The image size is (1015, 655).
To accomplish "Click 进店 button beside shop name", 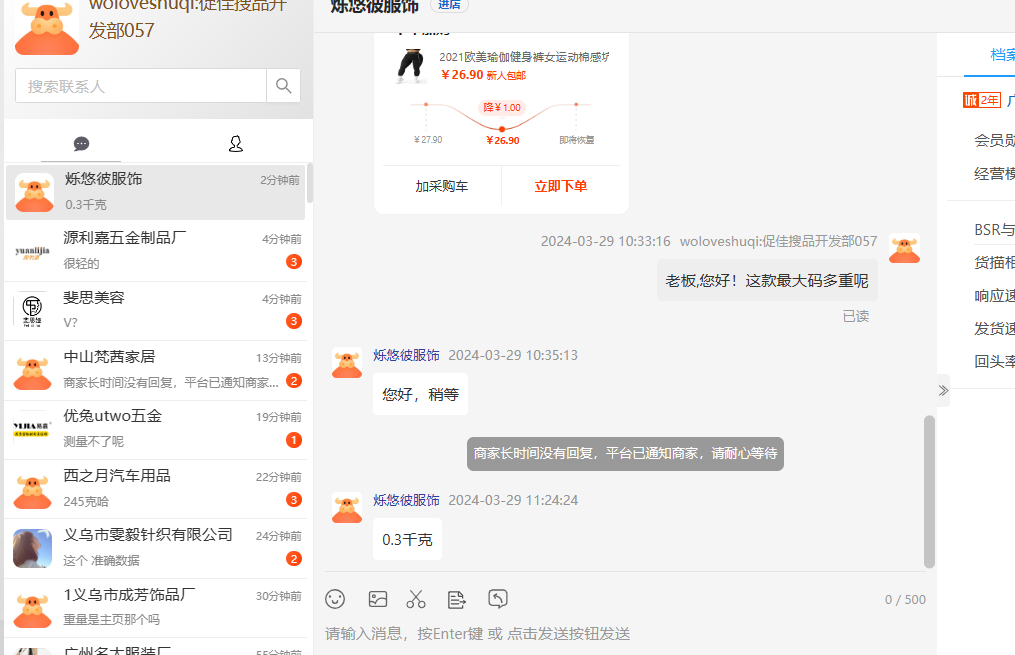I will pos(449,5).
